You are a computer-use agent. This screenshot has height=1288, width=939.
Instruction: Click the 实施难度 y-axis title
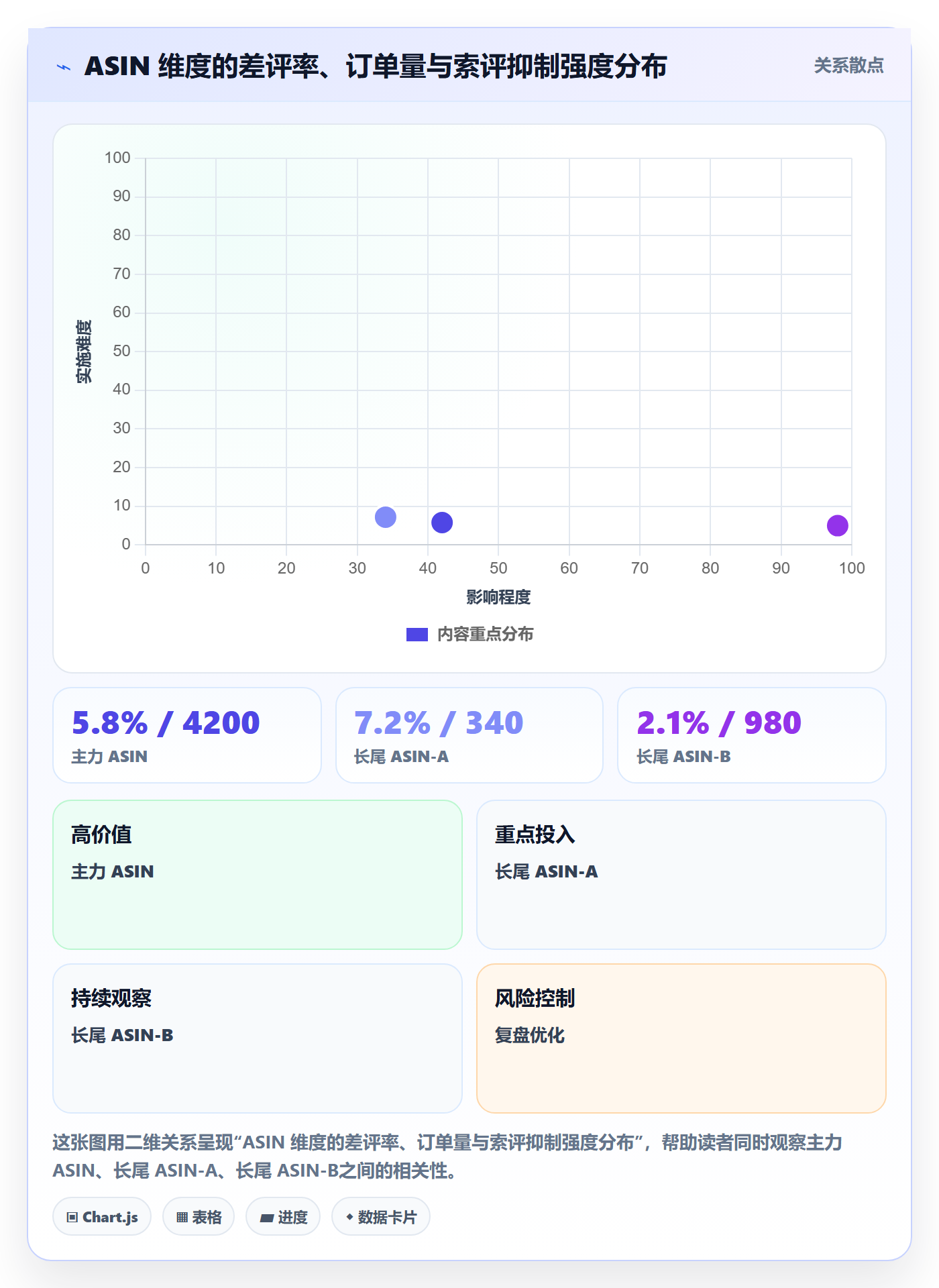tap(83, 352)
